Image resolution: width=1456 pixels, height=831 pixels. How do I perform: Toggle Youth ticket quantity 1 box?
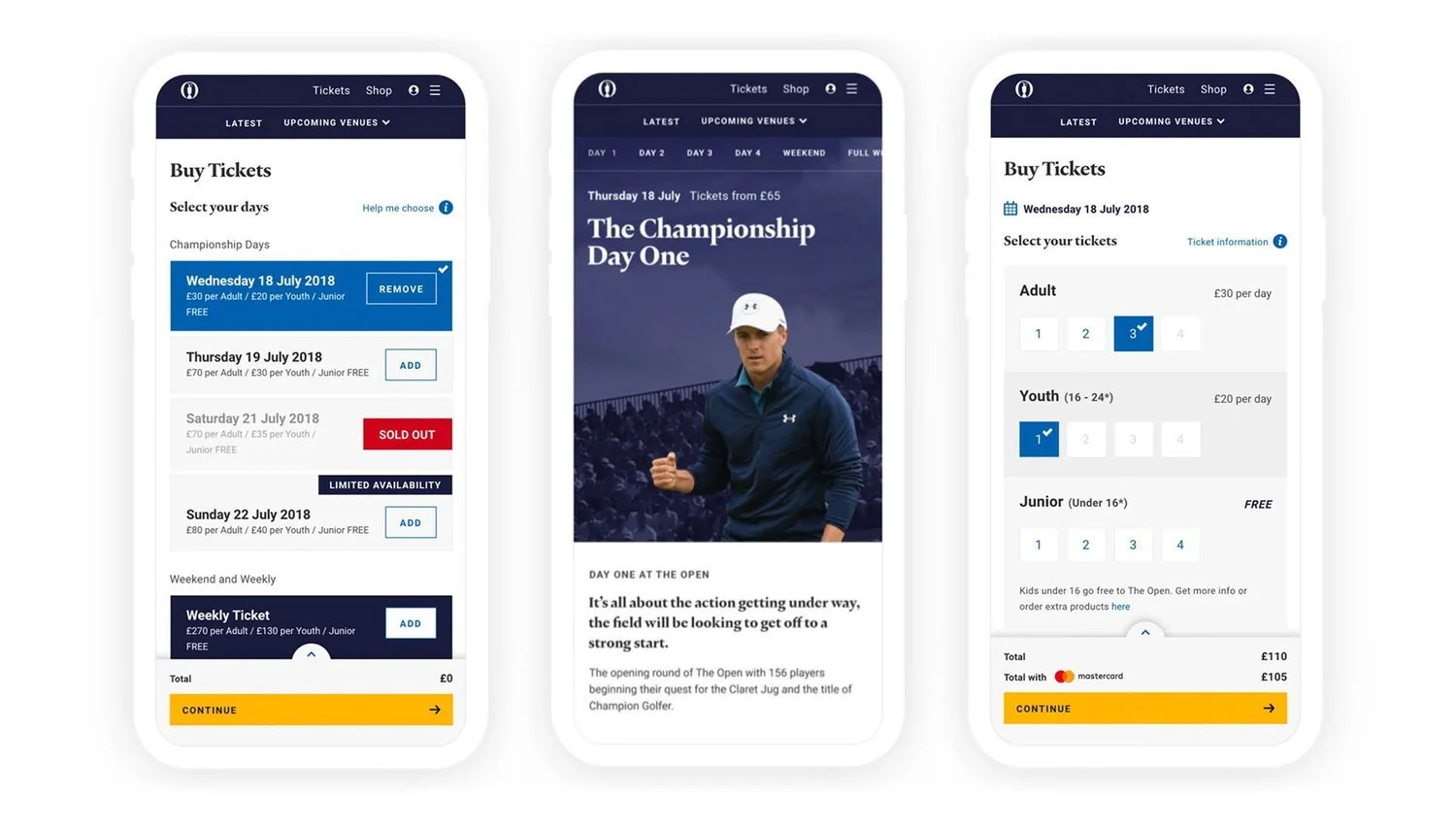[1039, 439]
